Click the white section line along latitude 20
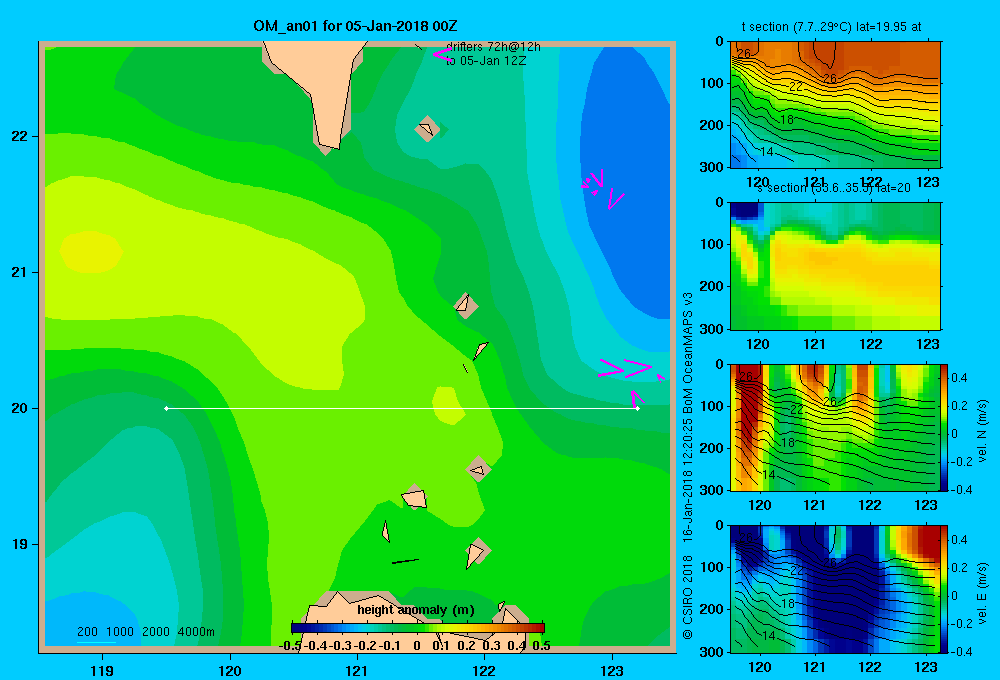 coord(402,408)
